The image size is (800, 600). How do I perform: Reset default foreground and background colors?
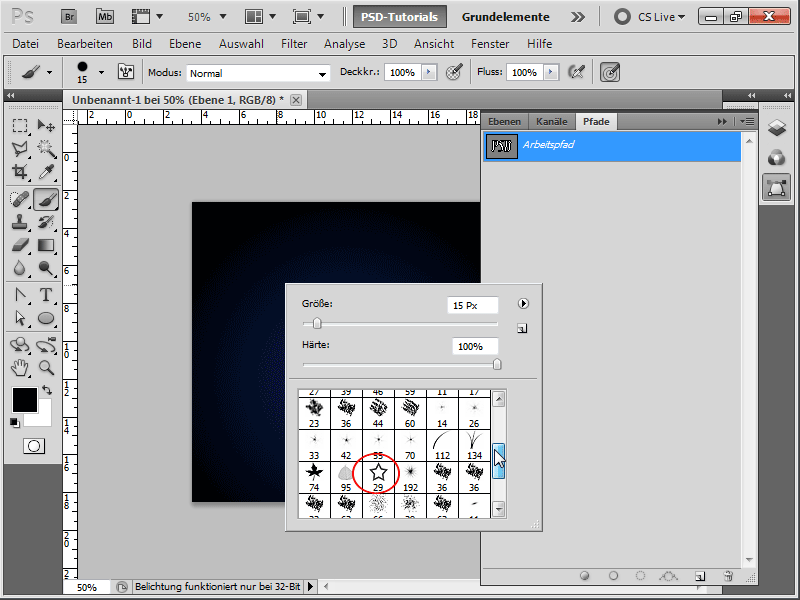pyautogui.click(x=15, y=422)
